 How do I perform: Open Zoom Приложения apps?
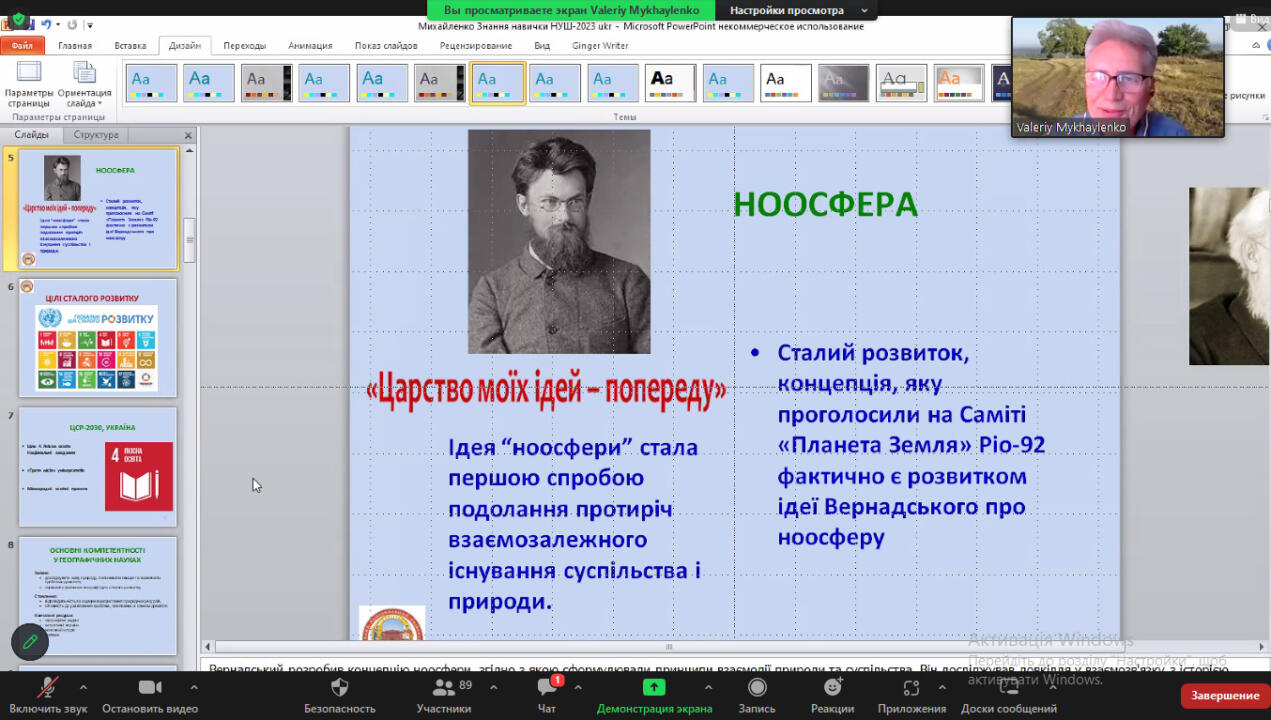pyautogui.click(x=911, y=695)
